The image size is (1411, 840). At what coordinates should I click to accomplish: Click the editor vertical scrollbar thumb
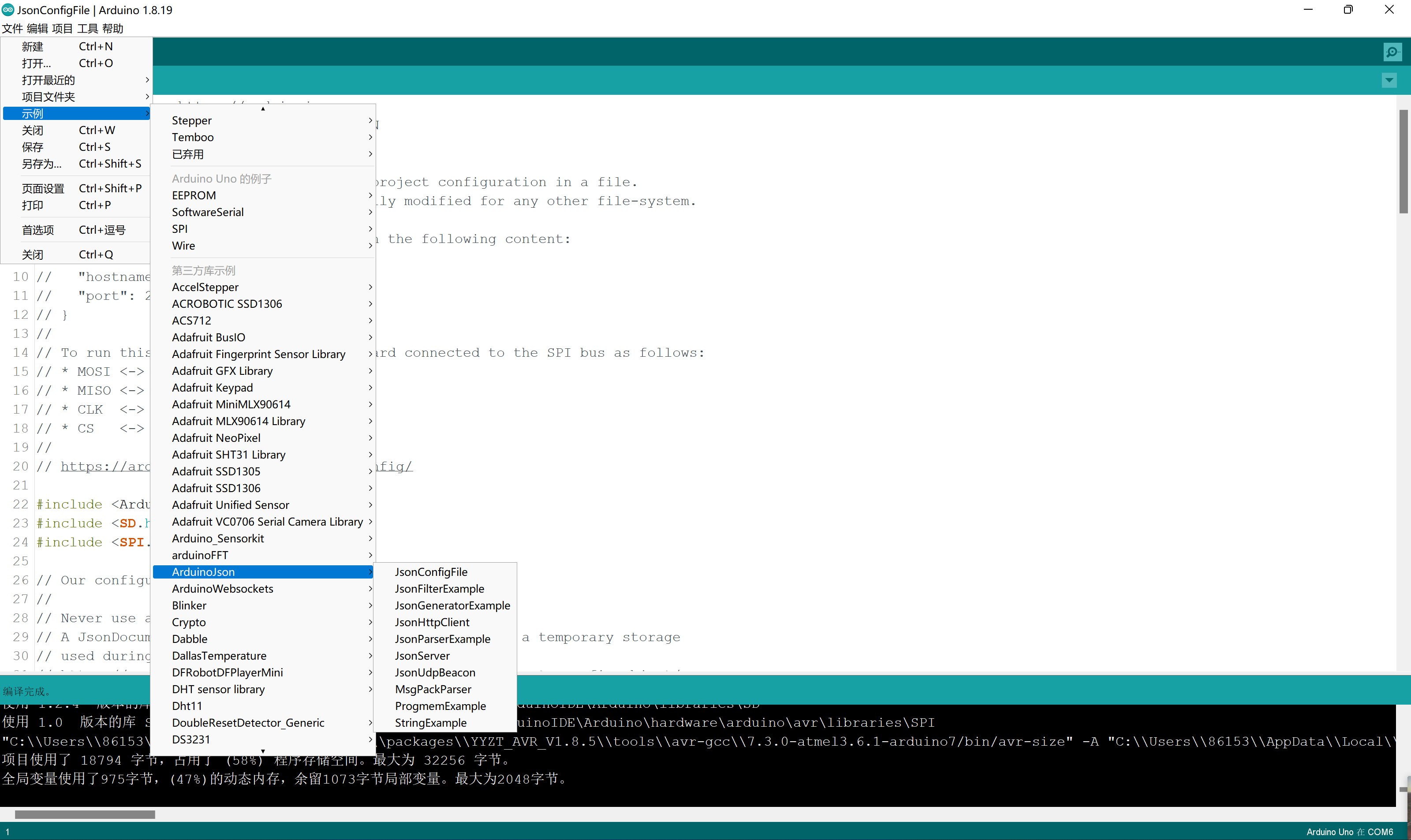point(1403,161)
